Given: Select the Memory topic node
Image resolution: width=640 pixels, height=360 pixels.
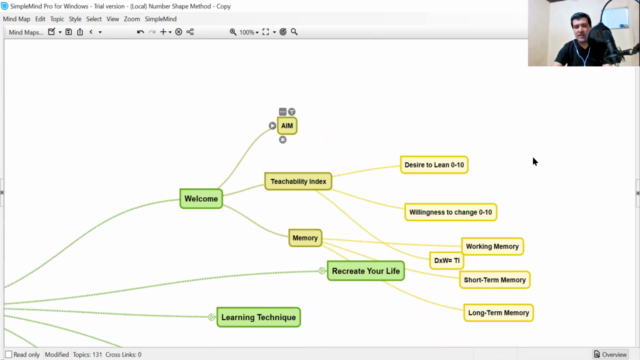Looking at the screenshot, I should pos(305,238).
